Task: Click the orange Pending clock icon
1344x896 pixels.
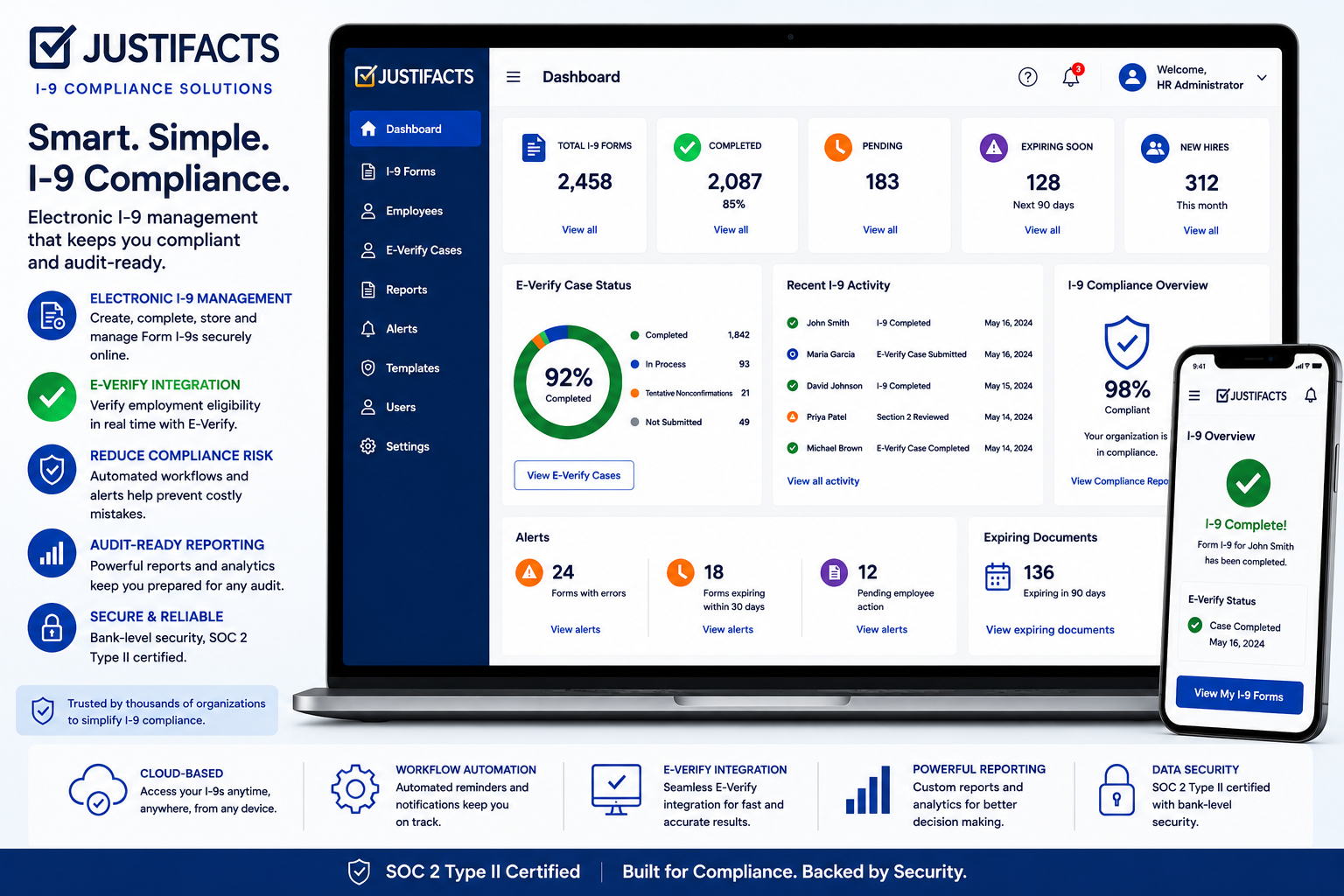Action: pyautogui.click(x=838, y=147)
